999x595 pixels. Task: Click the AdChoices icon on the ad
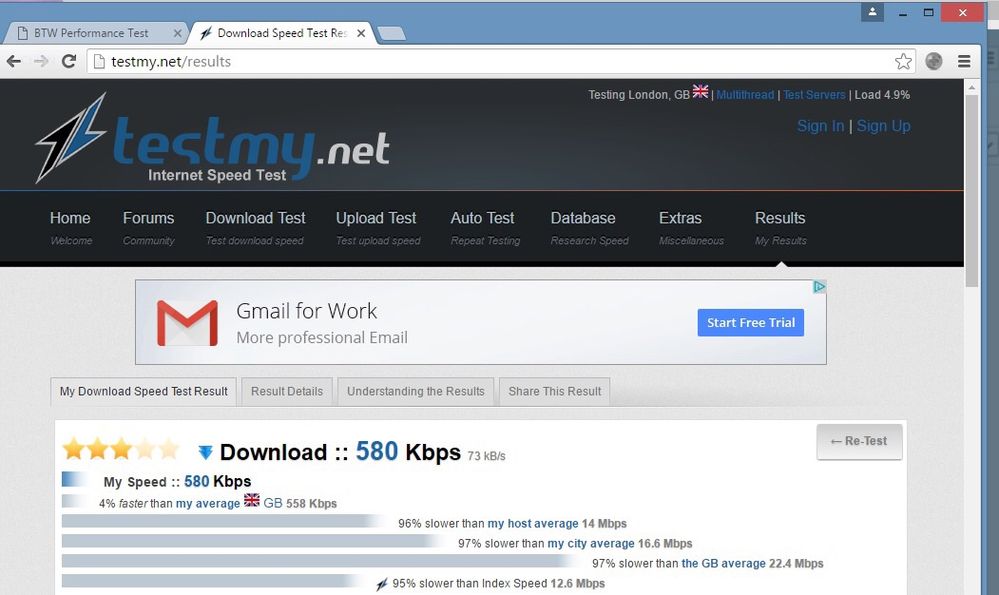coord(819,287)
